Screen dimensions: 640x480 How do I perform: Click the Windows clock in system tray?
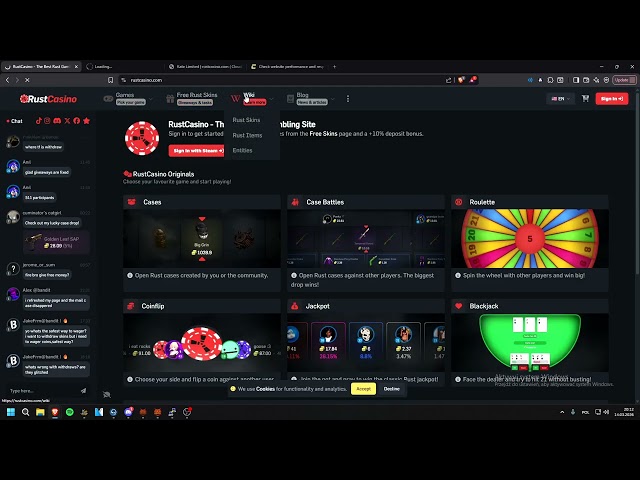click(624, 412)
